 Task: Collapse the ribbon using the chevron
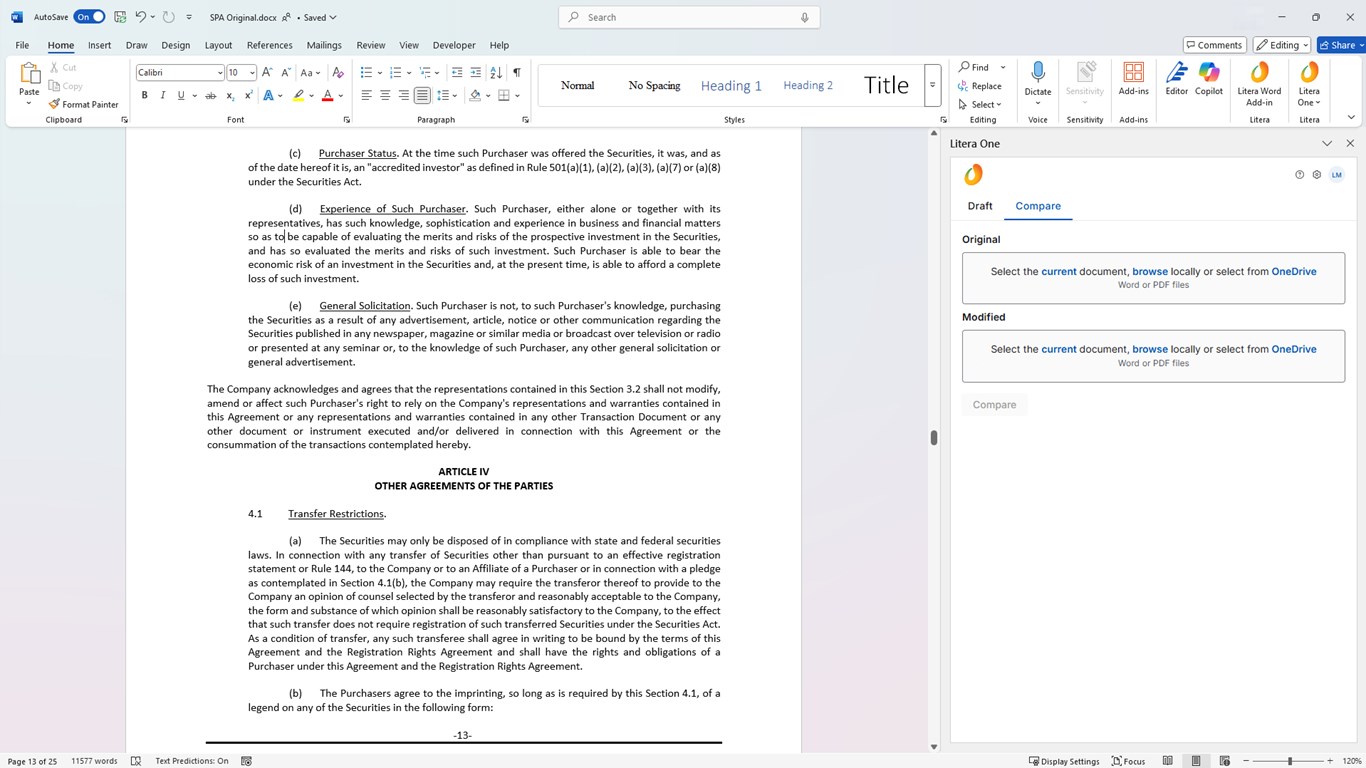pos(1351,118)
